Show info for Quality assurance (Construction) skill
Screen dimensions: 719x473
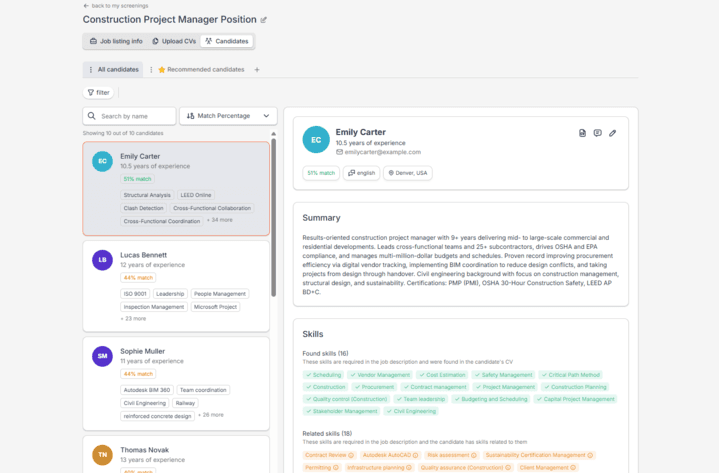click(508, 468)
